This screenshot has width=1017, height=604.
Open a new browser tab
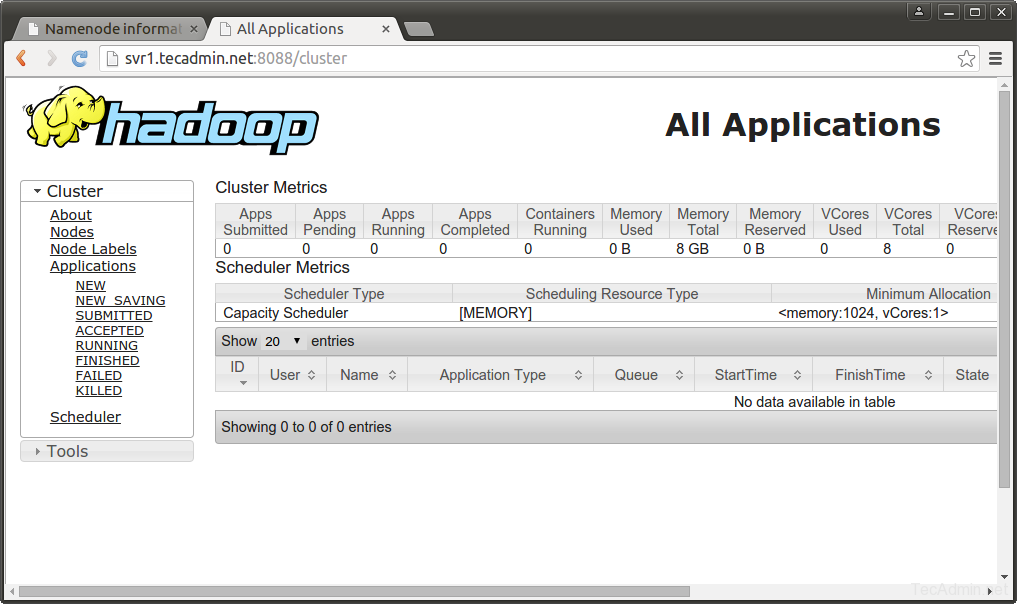[x=418, y=29]
